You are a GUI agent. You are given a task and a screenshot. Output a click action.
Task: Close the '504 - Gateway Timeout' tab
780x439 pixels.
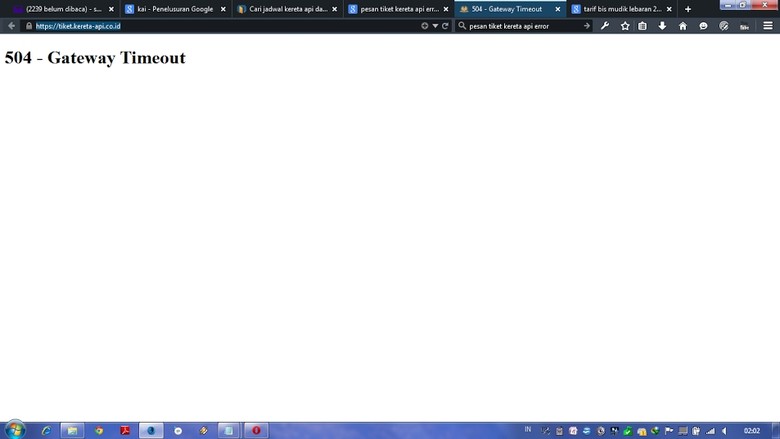[x=558, y=9]
